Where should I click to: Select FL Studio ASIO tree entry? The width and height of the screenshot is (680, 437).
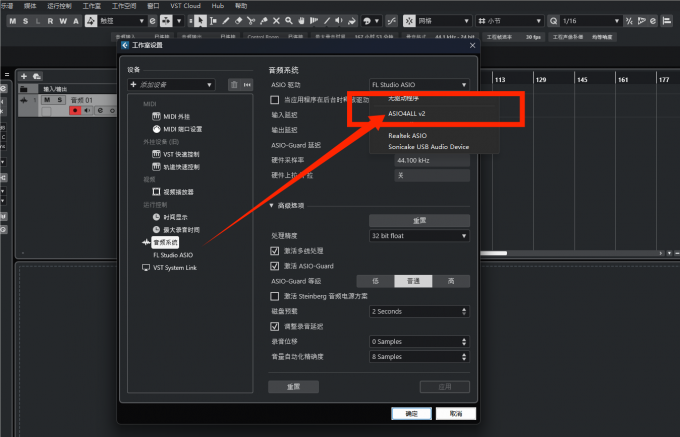[x=173, y=255]
